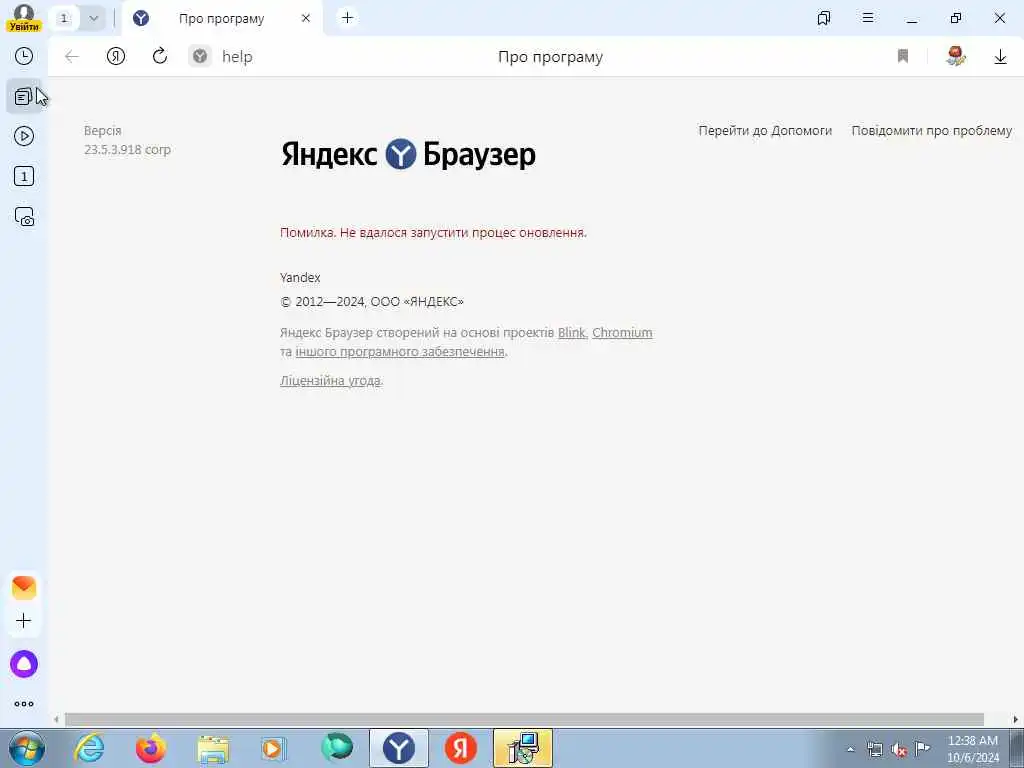Open the video player sidebar icon
This screenshot has height=768, width=1024.
pos(24,136)
